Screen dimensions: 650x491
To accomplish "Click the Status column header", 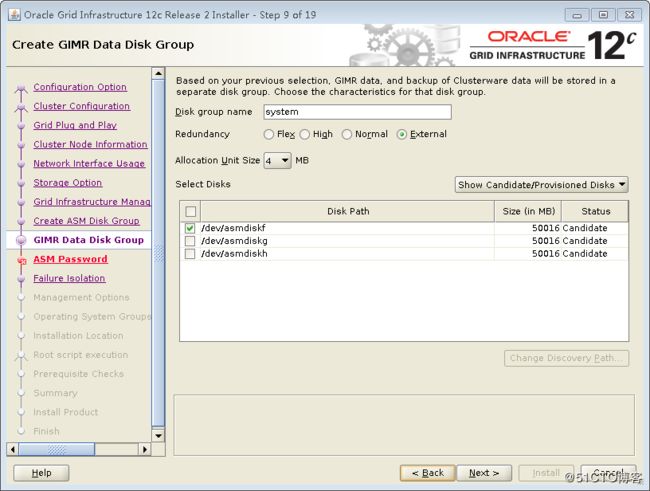I will 595,211.
